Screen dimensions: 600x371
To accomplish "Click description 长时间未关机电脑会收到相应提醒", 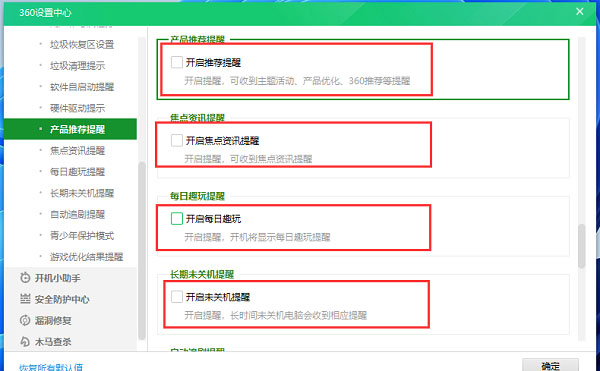I will point(276,316).
